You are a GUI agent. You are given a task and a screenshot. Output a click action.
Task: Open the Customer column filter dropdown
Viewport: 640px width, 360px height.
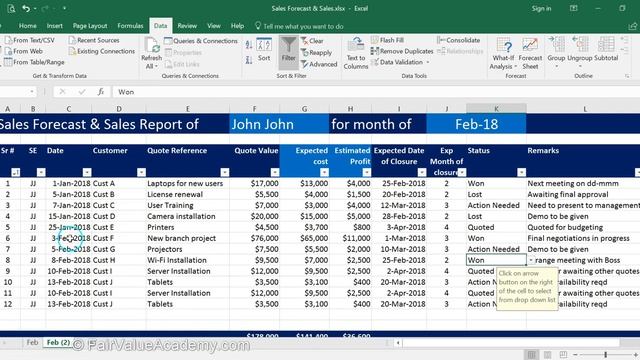coord(141,172)
